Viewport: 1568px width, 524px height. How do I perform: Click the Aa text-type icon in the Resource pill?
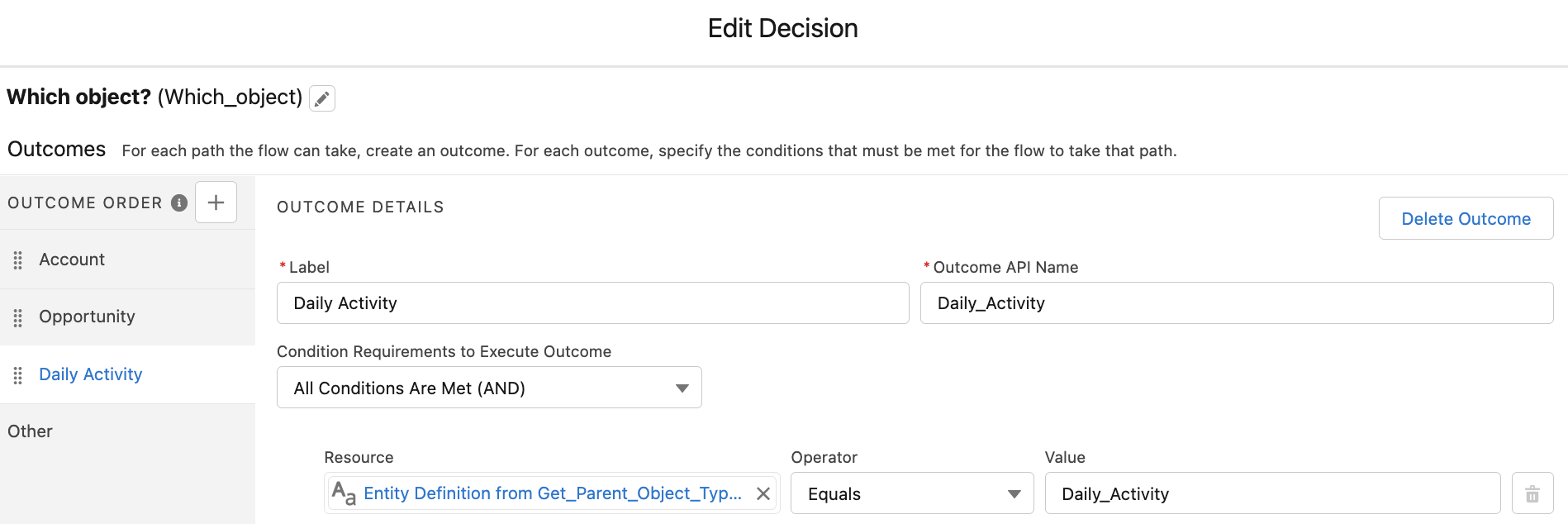pos(344,493)
